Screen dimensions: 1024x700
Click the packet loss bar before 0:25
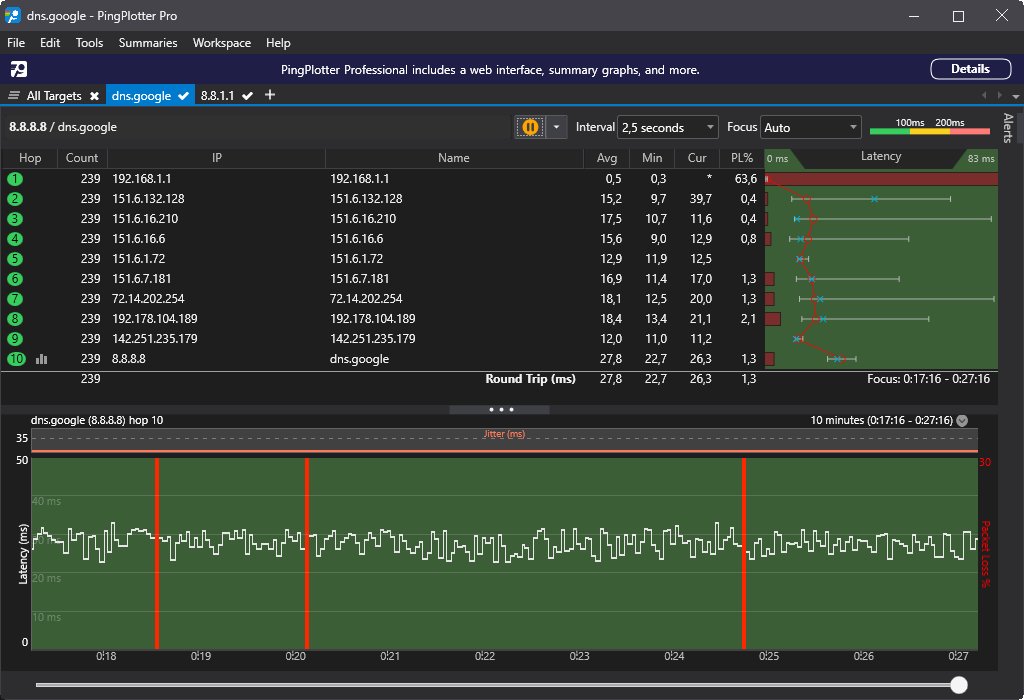pos(744,554)
